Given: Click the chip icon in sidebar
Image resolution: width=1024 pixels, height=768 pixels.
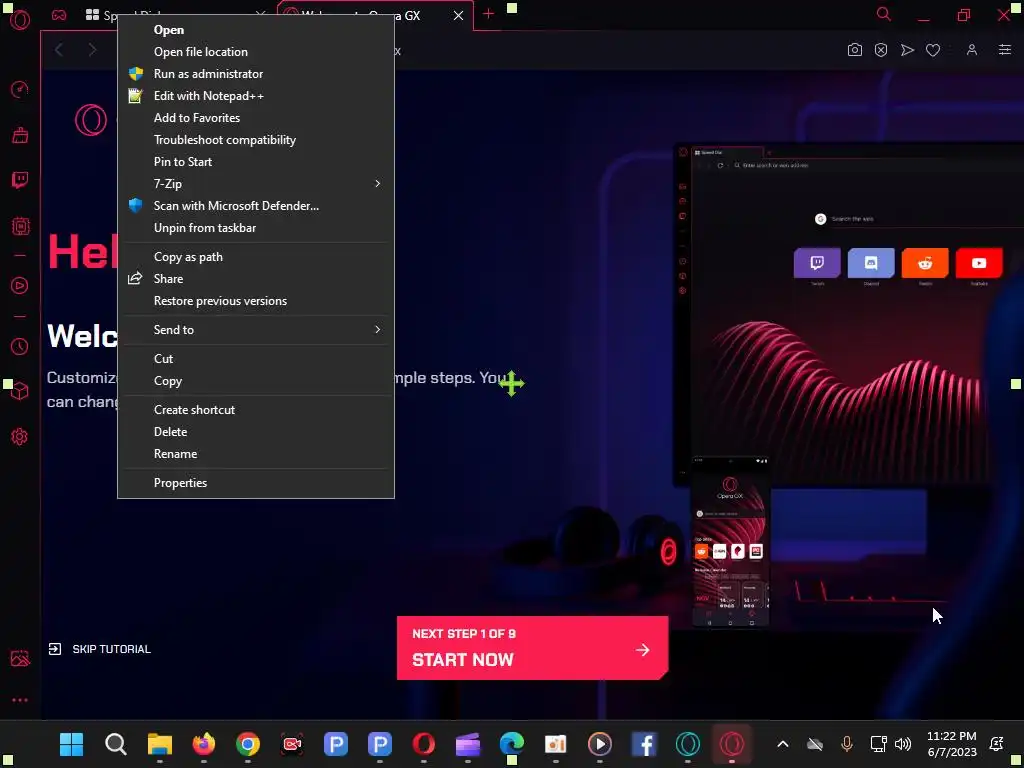Looking at the screenshot, I should (x=20, y=226).
